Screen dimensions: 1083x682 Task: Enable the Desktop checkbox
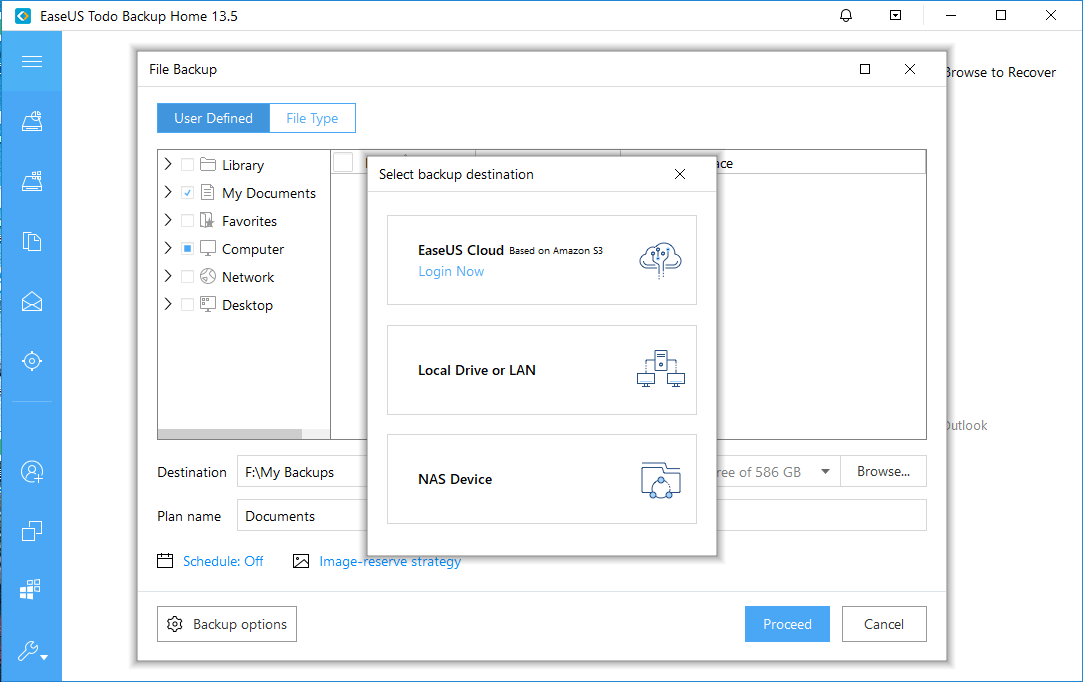coord(188,305)
